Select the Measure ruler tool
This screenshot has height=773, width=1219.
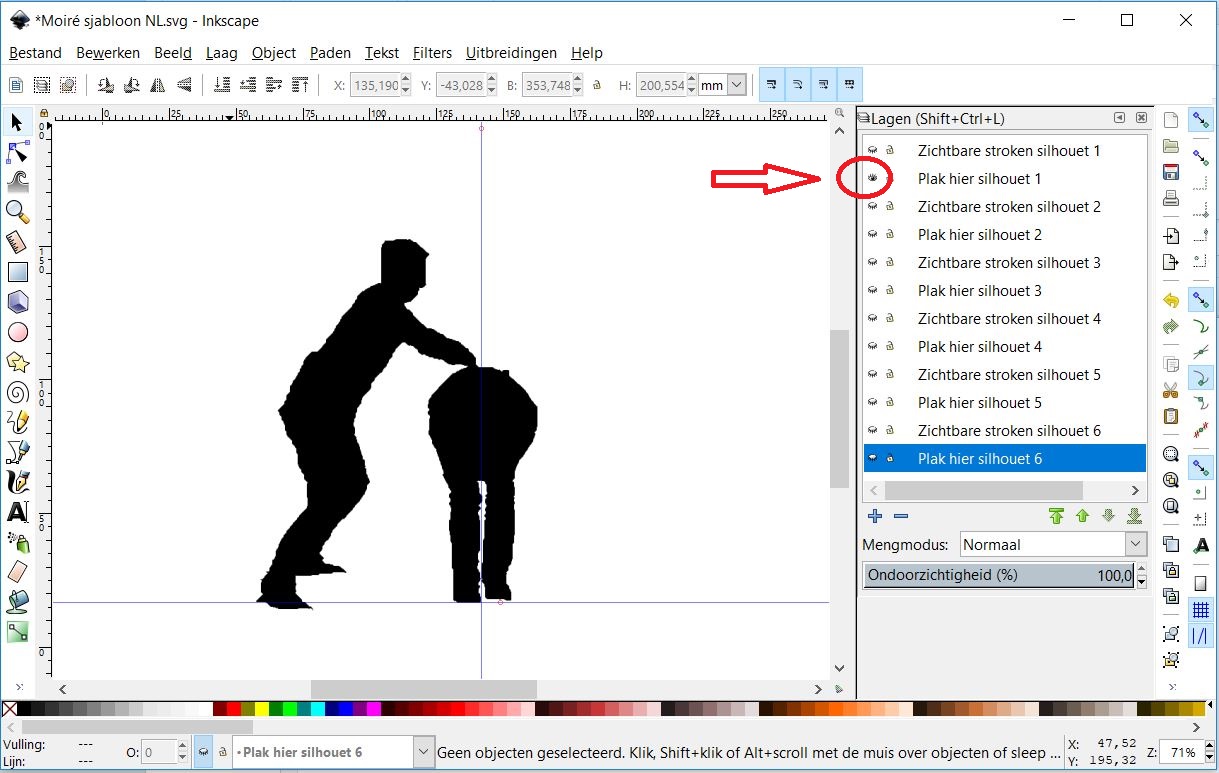[x=18, y=241]
